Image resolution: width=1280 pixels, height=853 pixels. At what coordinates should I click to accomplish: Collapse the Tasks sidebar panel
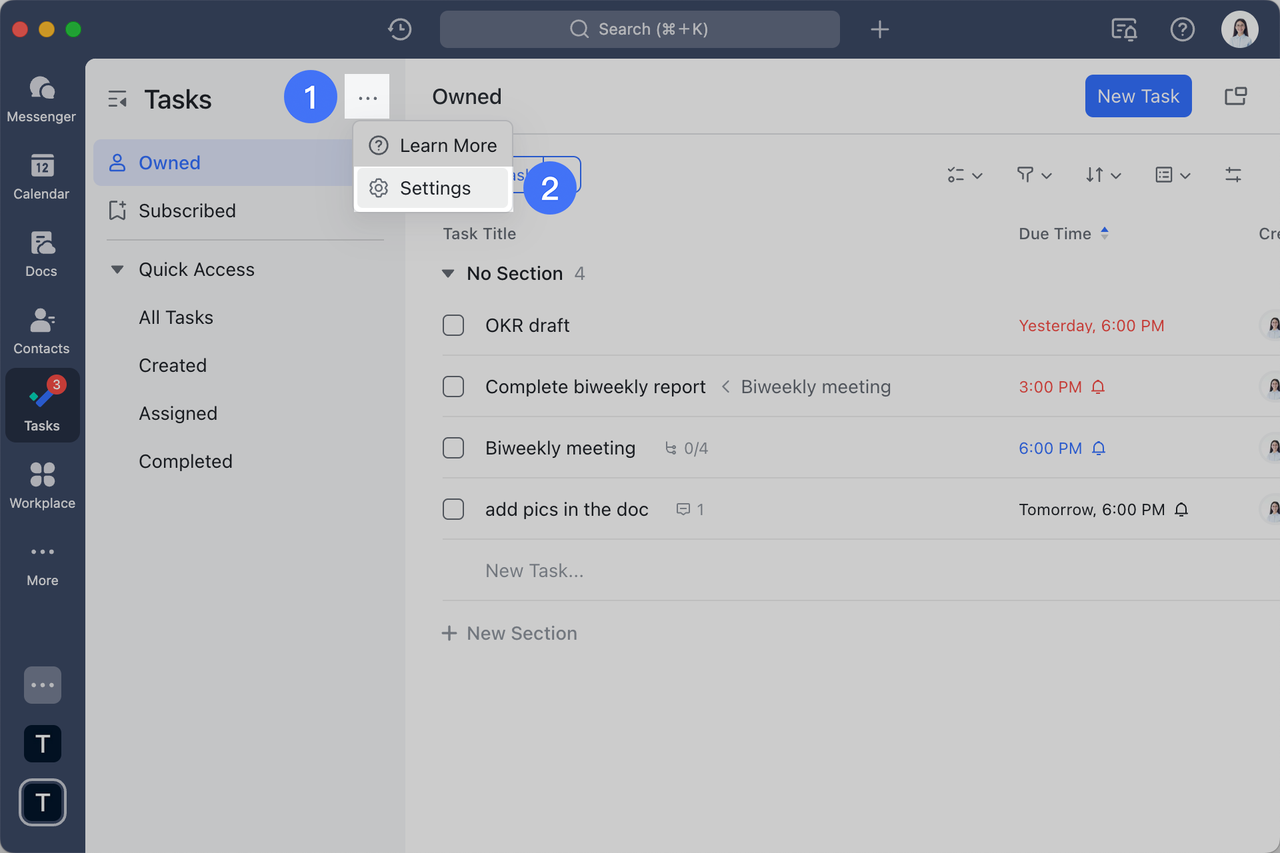118,98
